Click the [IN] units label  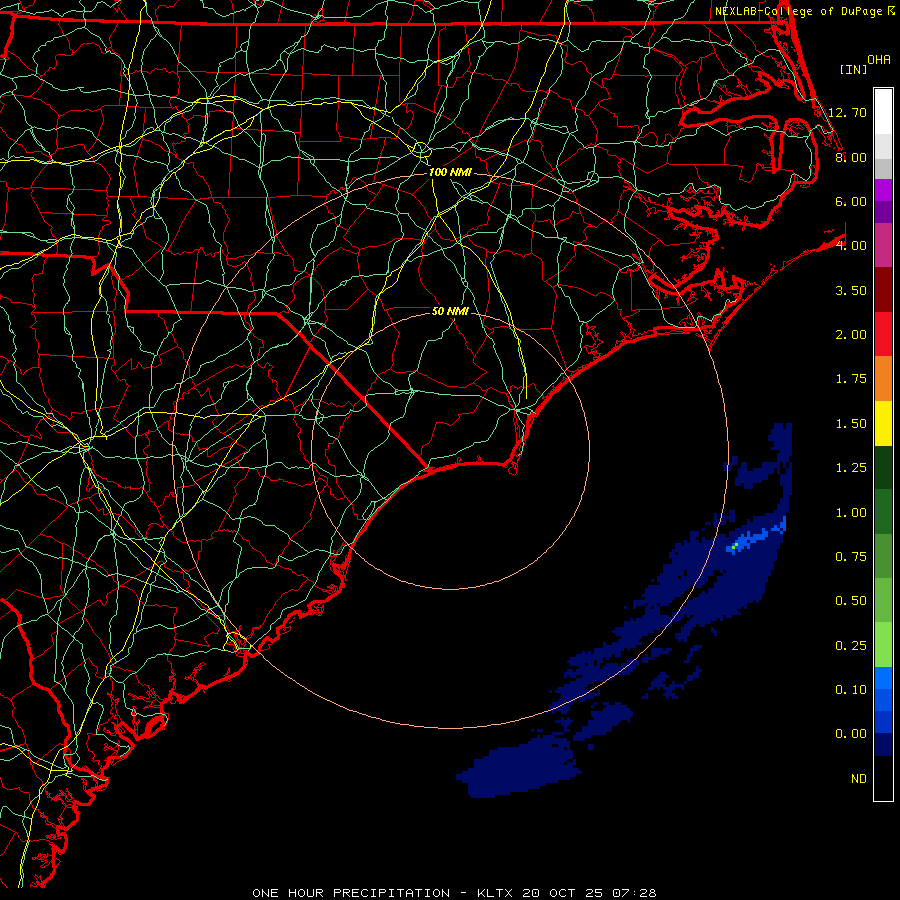click(854, 69)
